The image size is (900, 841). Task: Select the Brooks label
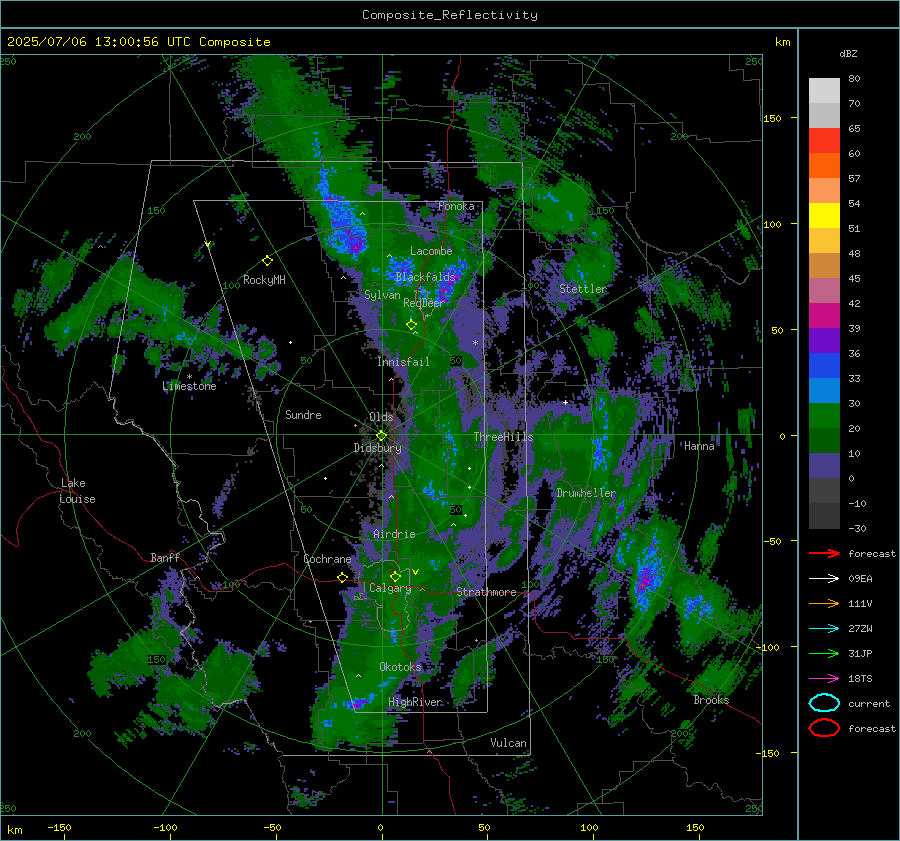(711, 700)
